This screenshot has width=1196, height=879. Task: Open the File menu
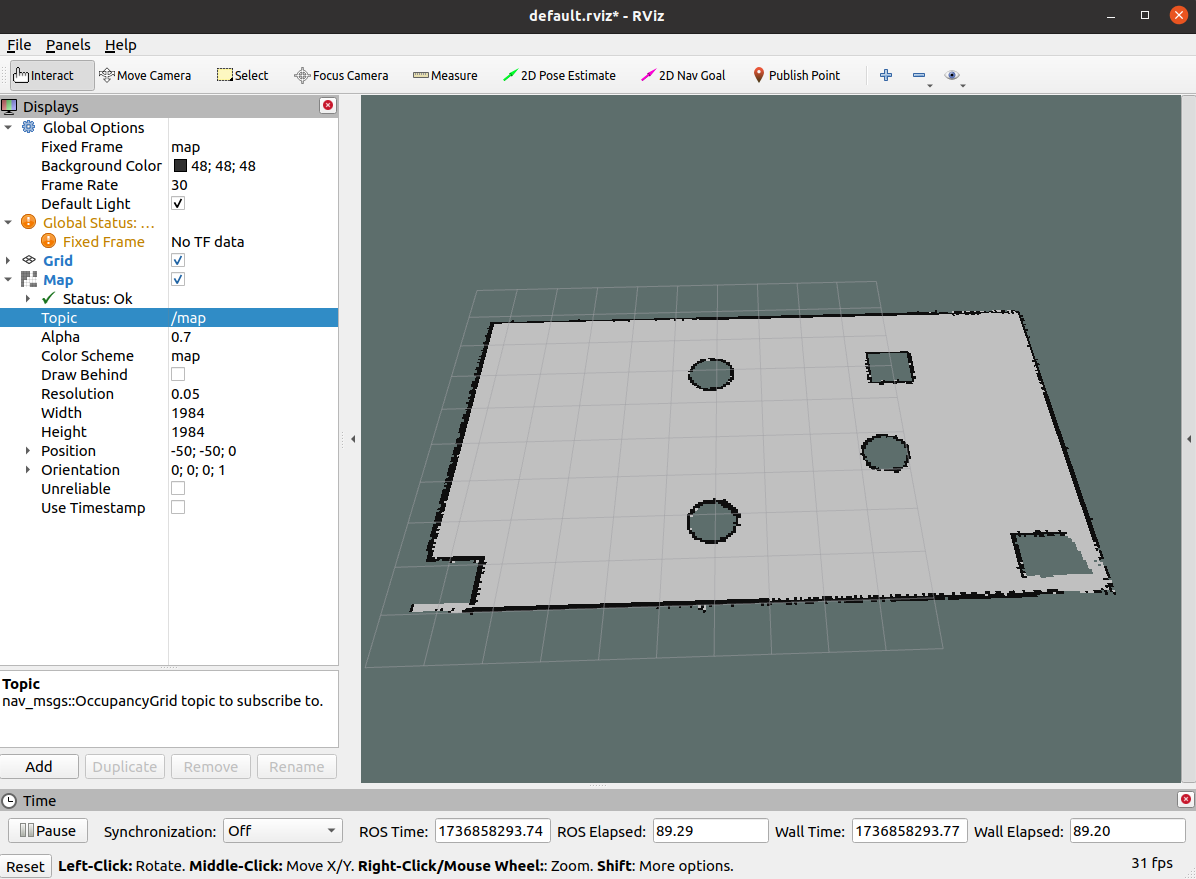[19, 45]
